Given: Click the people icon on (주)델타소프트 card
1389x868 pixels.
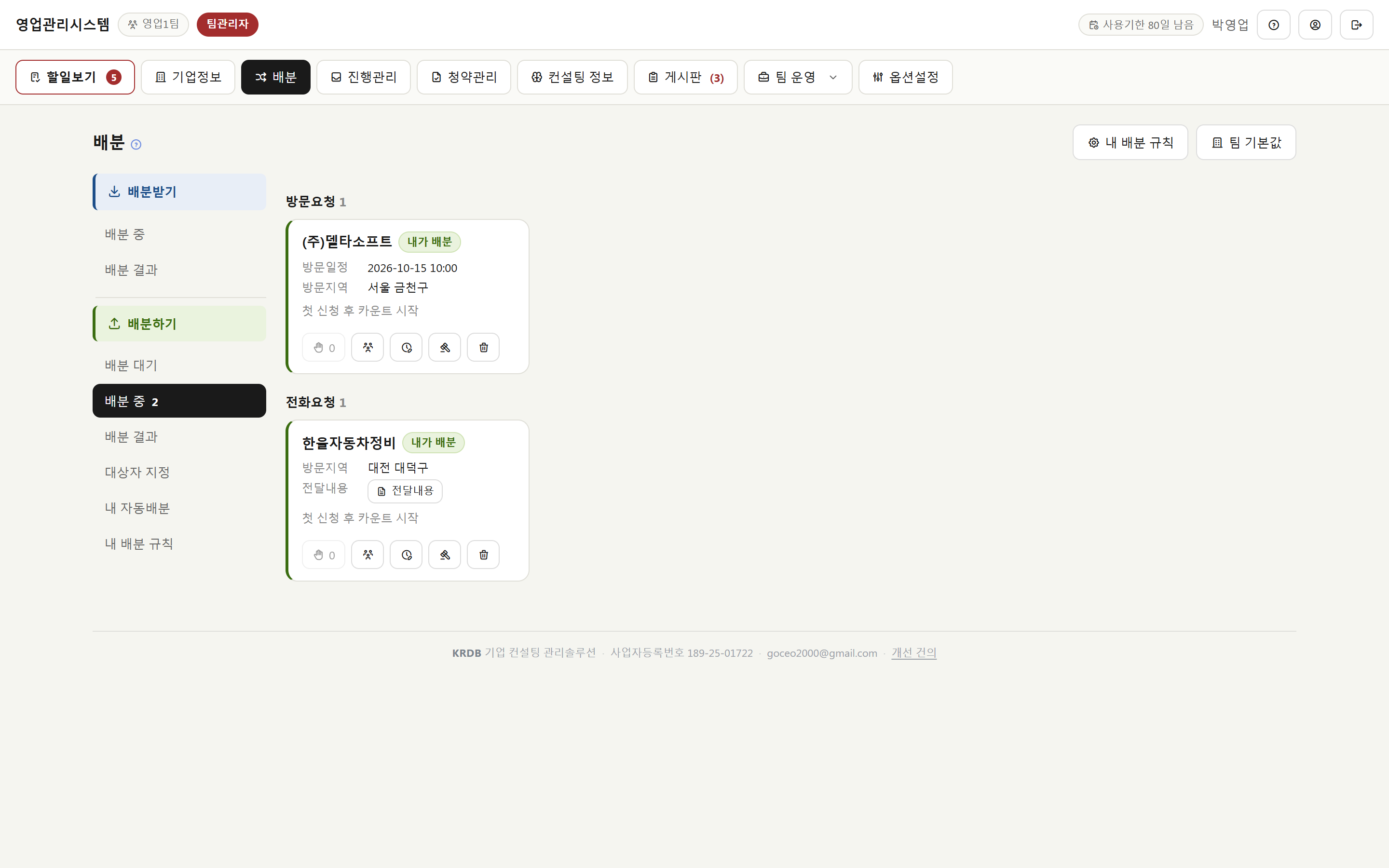Looking at the screenshot, I should [x=368, y=347].
